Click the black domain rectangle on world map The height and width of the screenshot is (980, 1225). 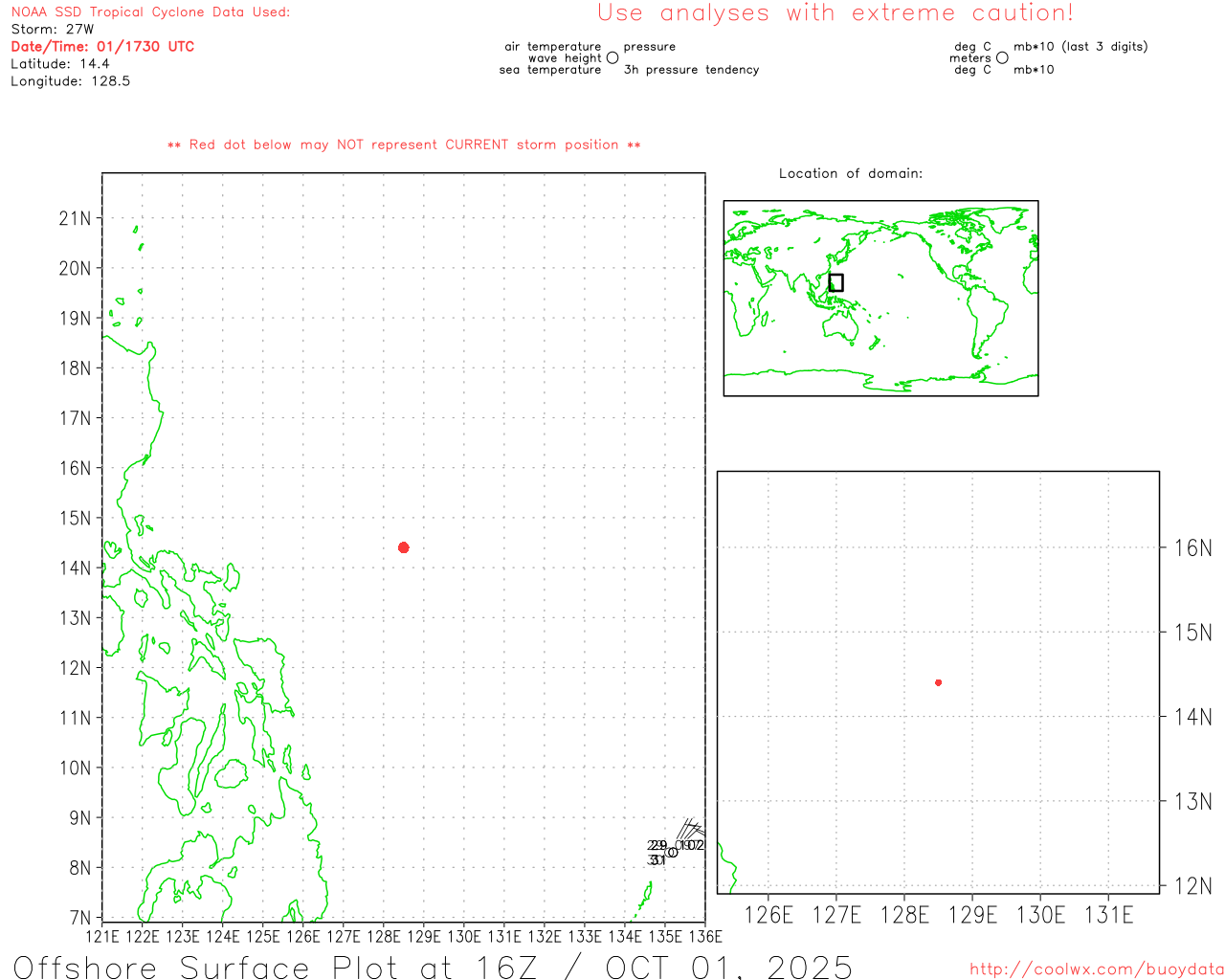pyautogui.click(x=835, y=282)
